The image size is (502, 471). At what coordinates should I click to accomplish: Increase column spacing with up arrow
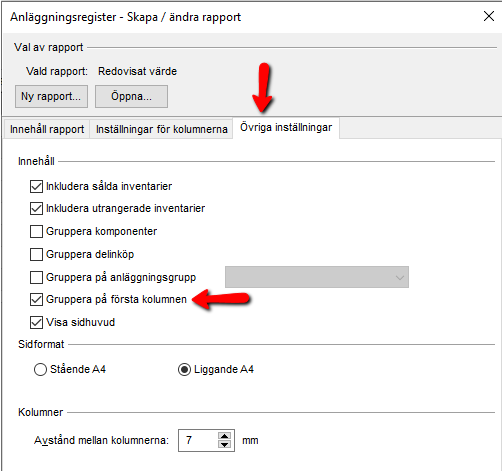(x=224, y=436)
